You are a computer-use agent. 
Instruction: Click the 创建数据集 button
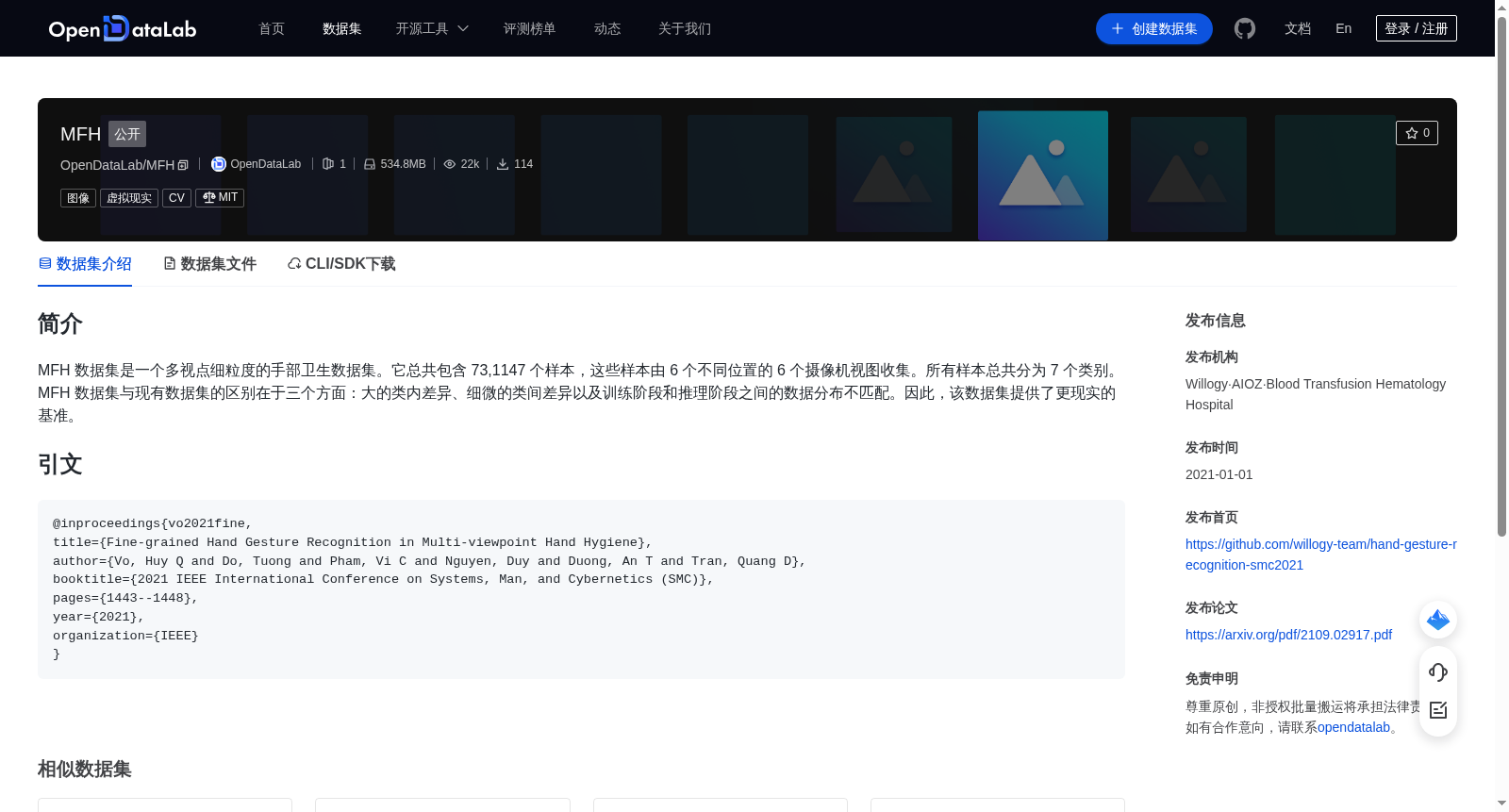point(1154,28)
